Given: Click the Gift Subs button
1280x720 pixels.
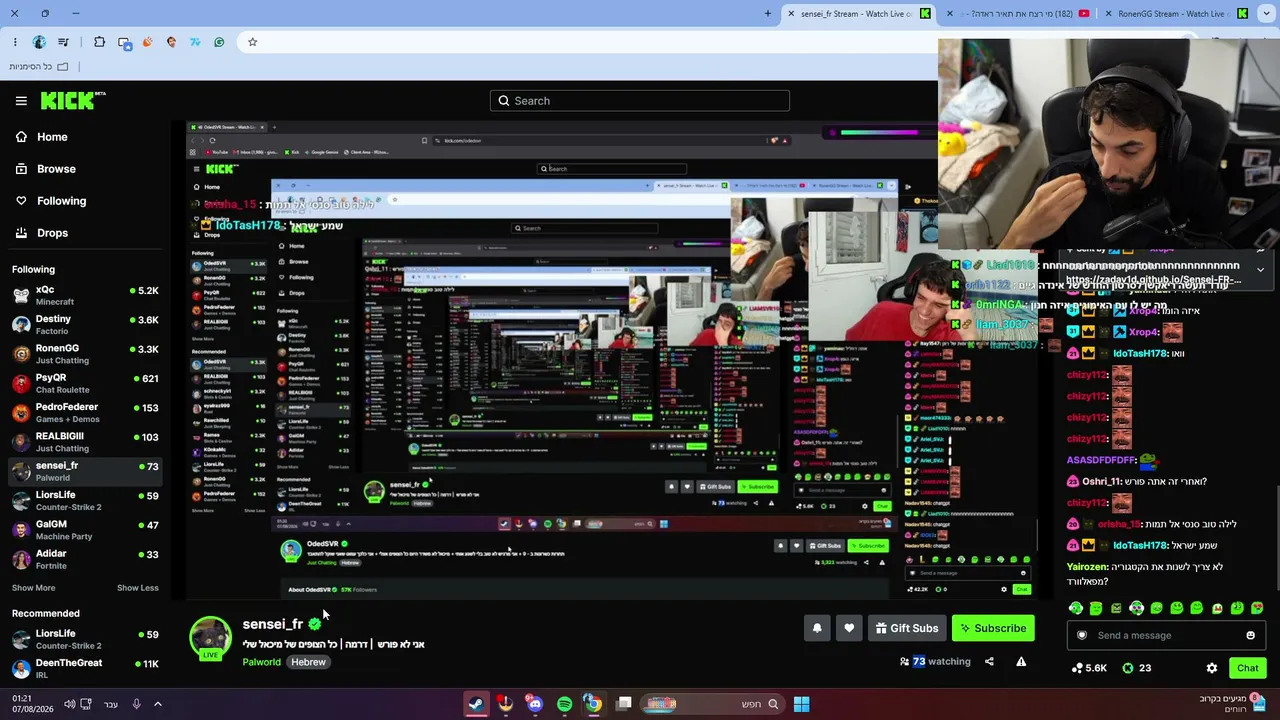Looking at the screenshot, I should point(907,628).
